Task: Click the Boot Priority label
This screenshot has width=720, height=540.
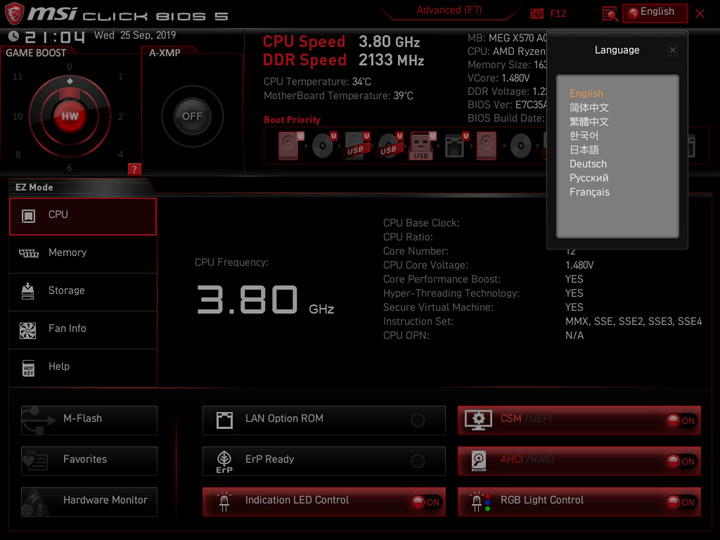Action: (292, 120)
